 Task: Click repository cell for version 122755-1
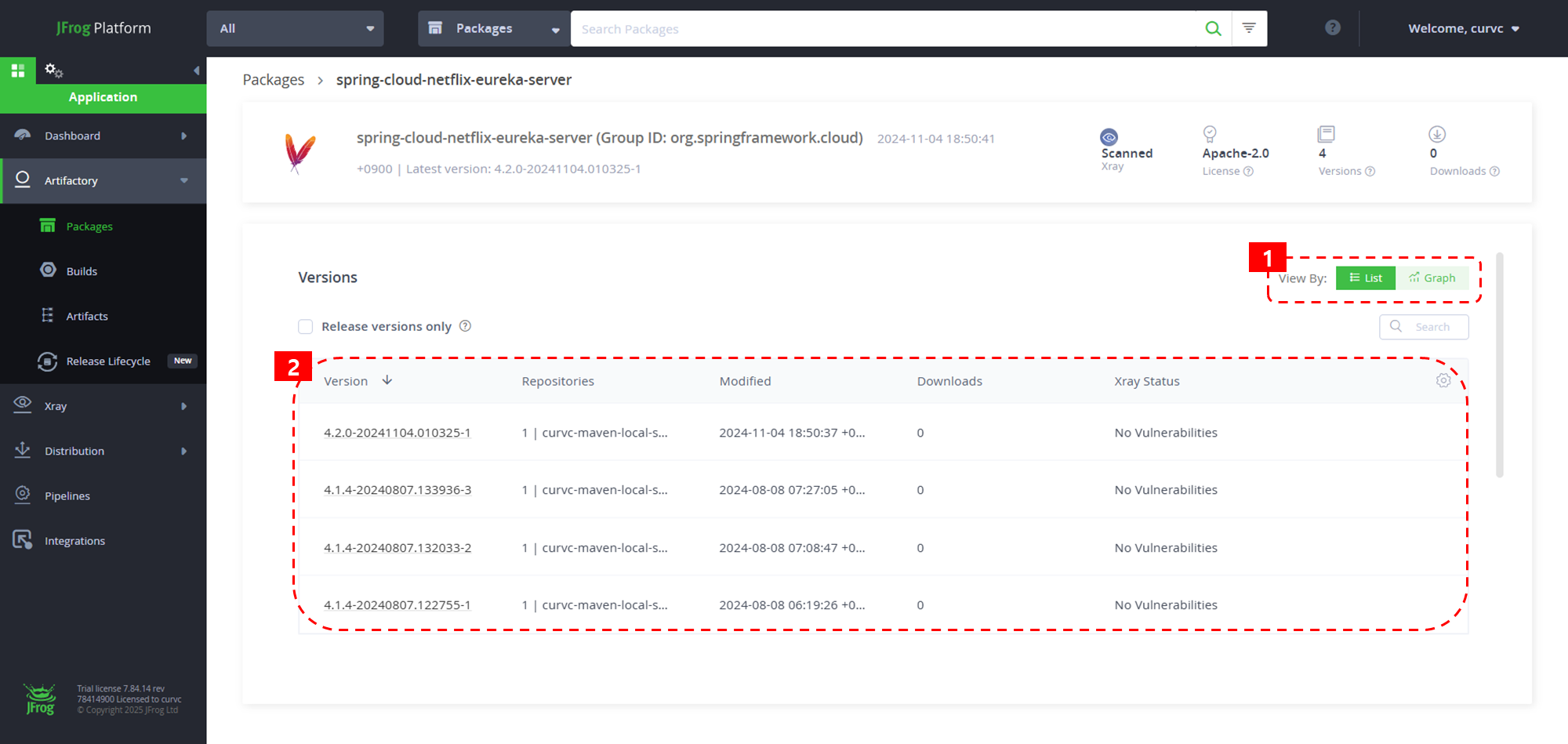pos(594,605)
